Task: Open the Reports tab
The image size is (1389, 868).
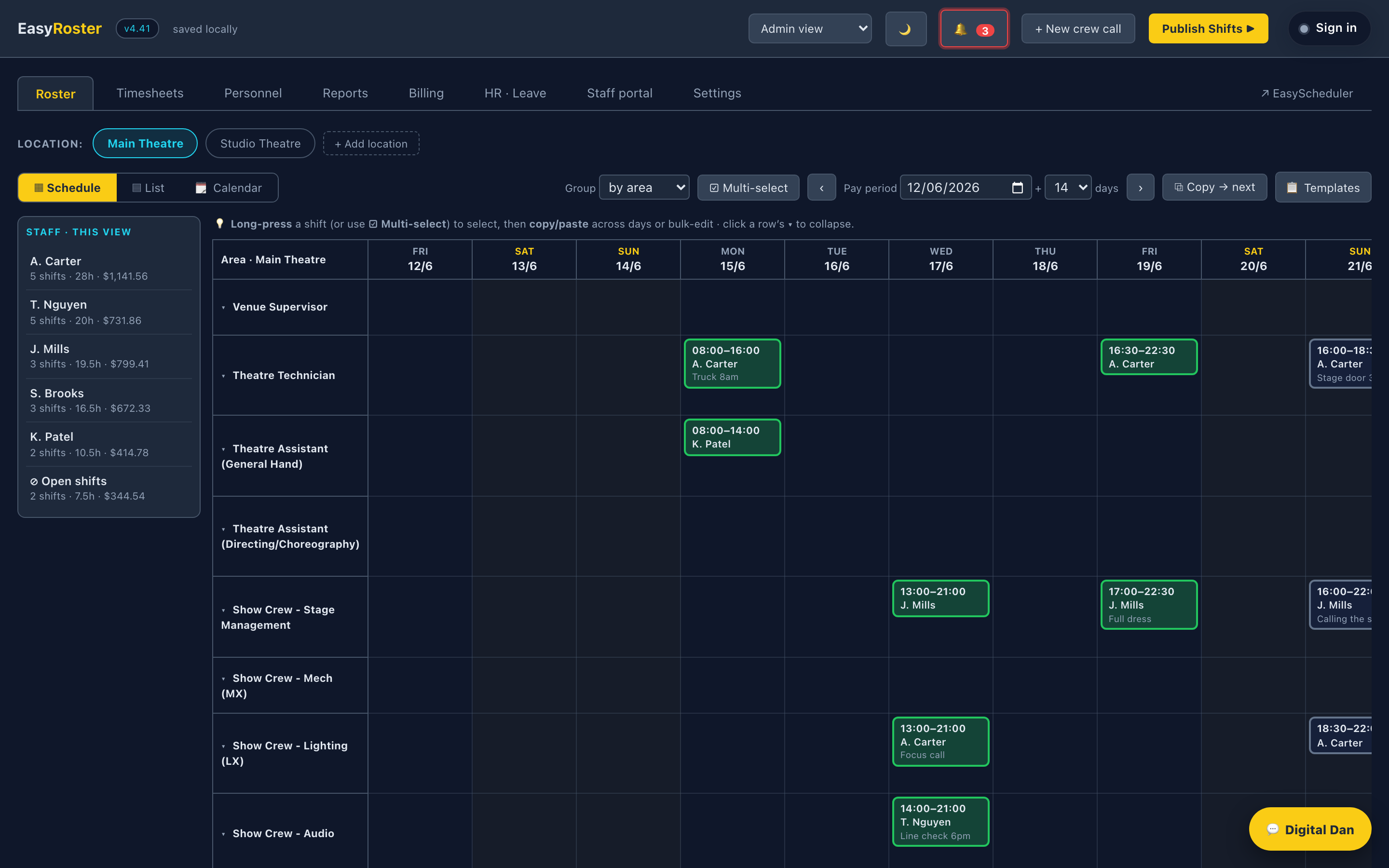Action: [345, 93]
